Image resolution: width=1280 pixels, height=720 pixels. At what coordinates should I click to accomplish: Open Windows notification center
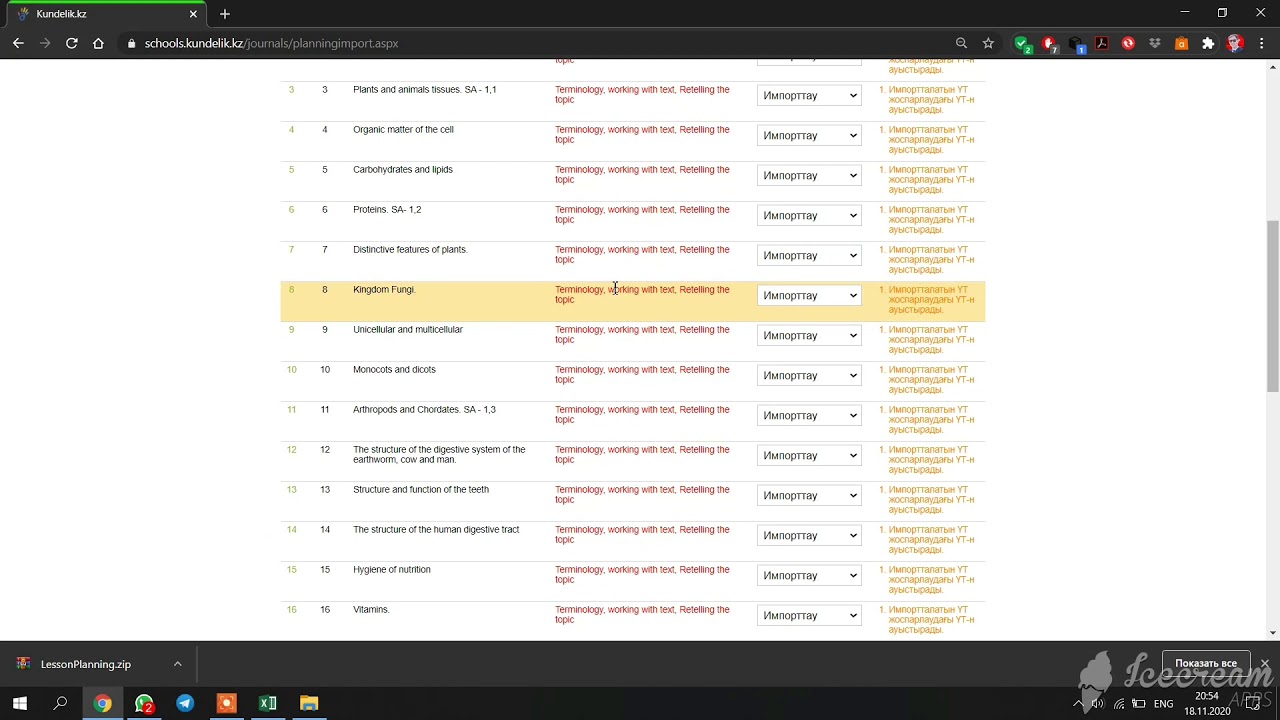1253,703
